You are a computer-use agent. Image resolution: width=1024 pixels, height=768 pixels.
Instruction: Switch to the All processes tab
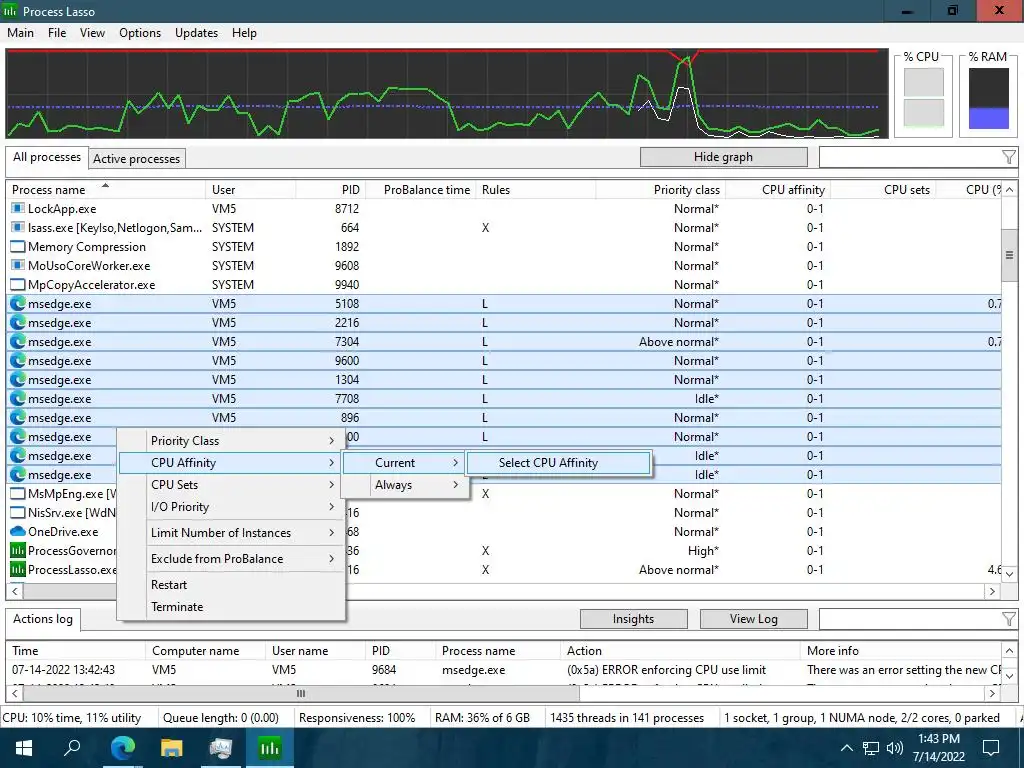tap(46, 157)
